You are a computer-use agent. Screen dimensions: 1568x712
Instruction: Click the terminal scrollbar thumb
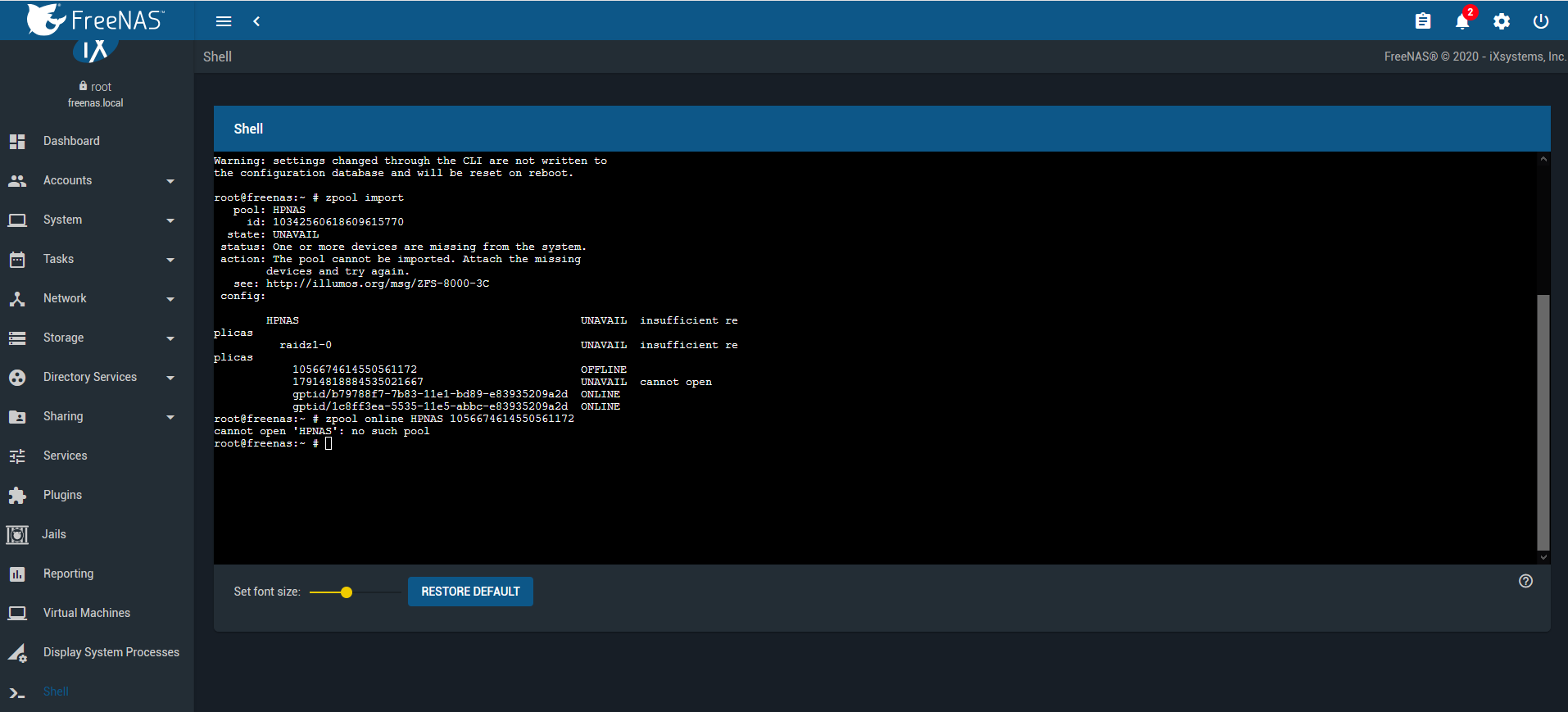pos(1543,422)
